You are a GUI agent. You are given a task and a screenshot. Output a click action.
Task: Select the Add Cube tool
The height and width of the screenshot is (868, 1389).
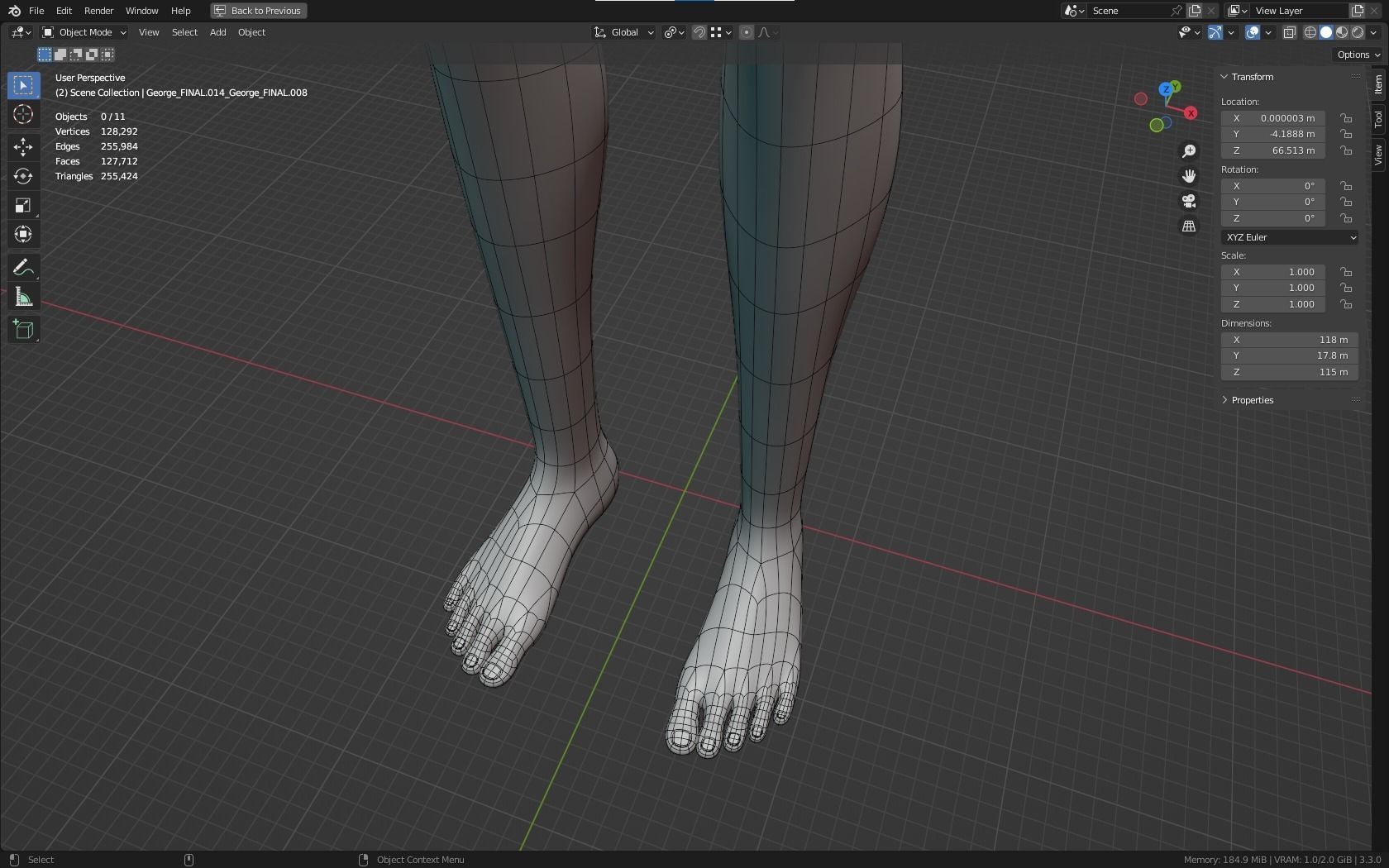23,330
